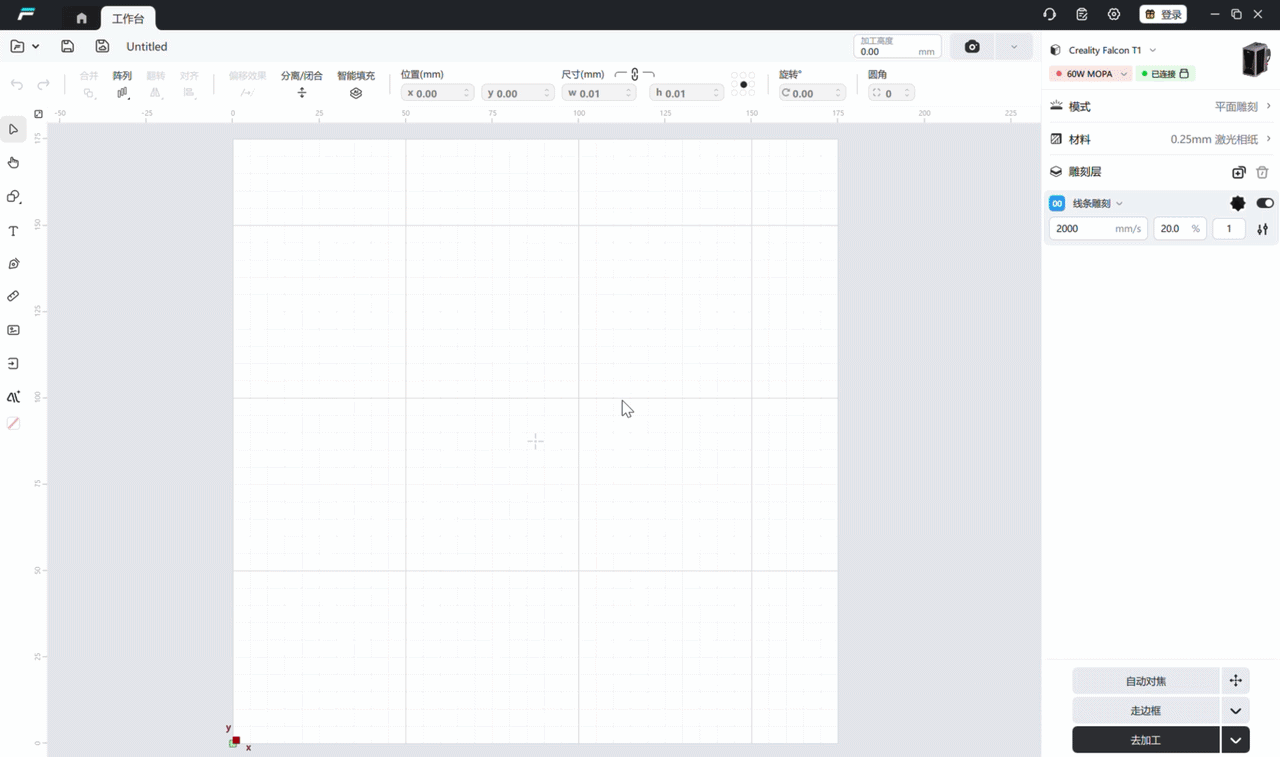1280x757 pixels.
Task: Click the layer advanced settings sliders icon
Action: tap(1263, 229)
